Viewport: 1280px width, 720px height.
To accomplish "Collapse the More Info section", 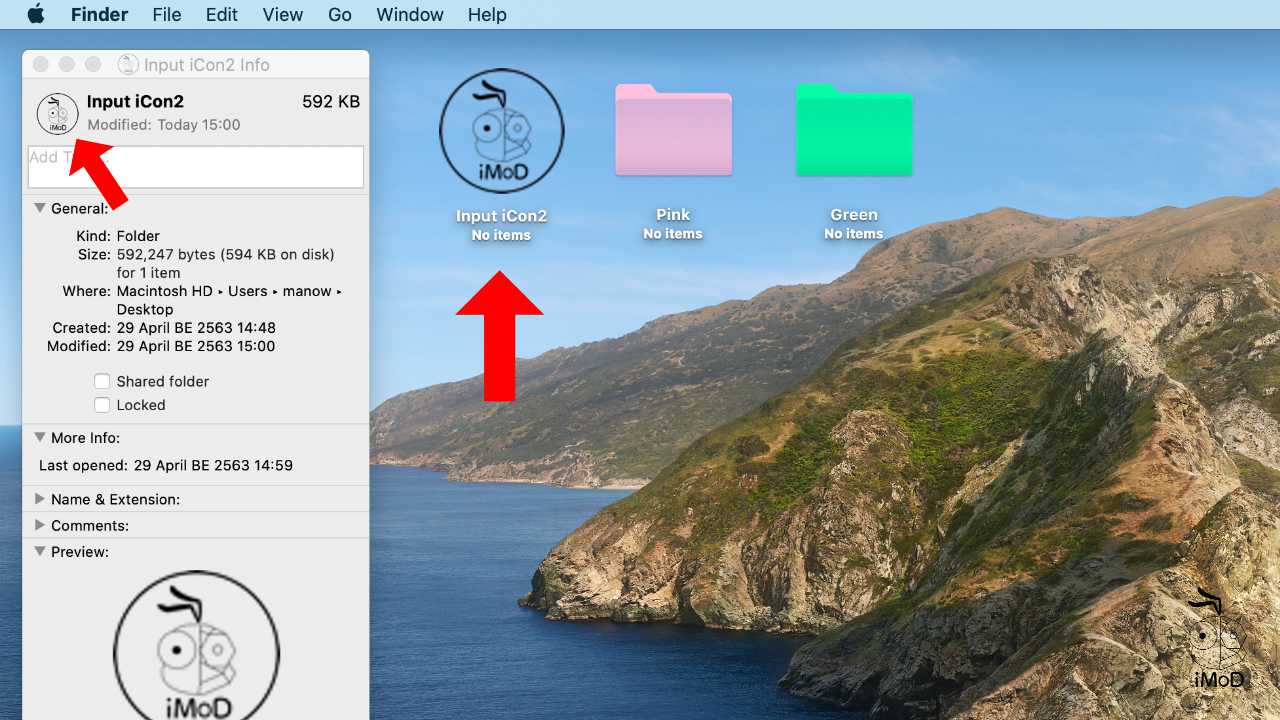I will coord(40,438).
